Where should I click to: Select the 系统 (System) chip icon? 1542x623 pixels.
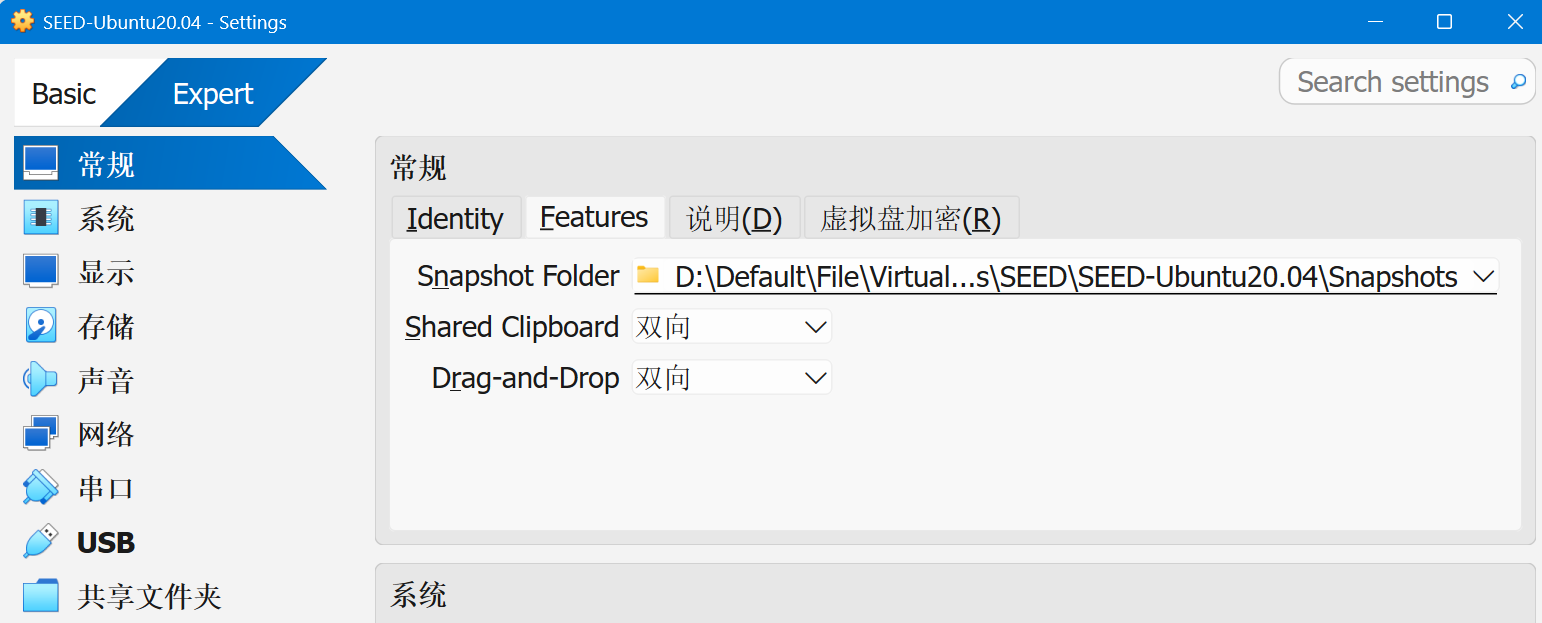pos(41,217)
